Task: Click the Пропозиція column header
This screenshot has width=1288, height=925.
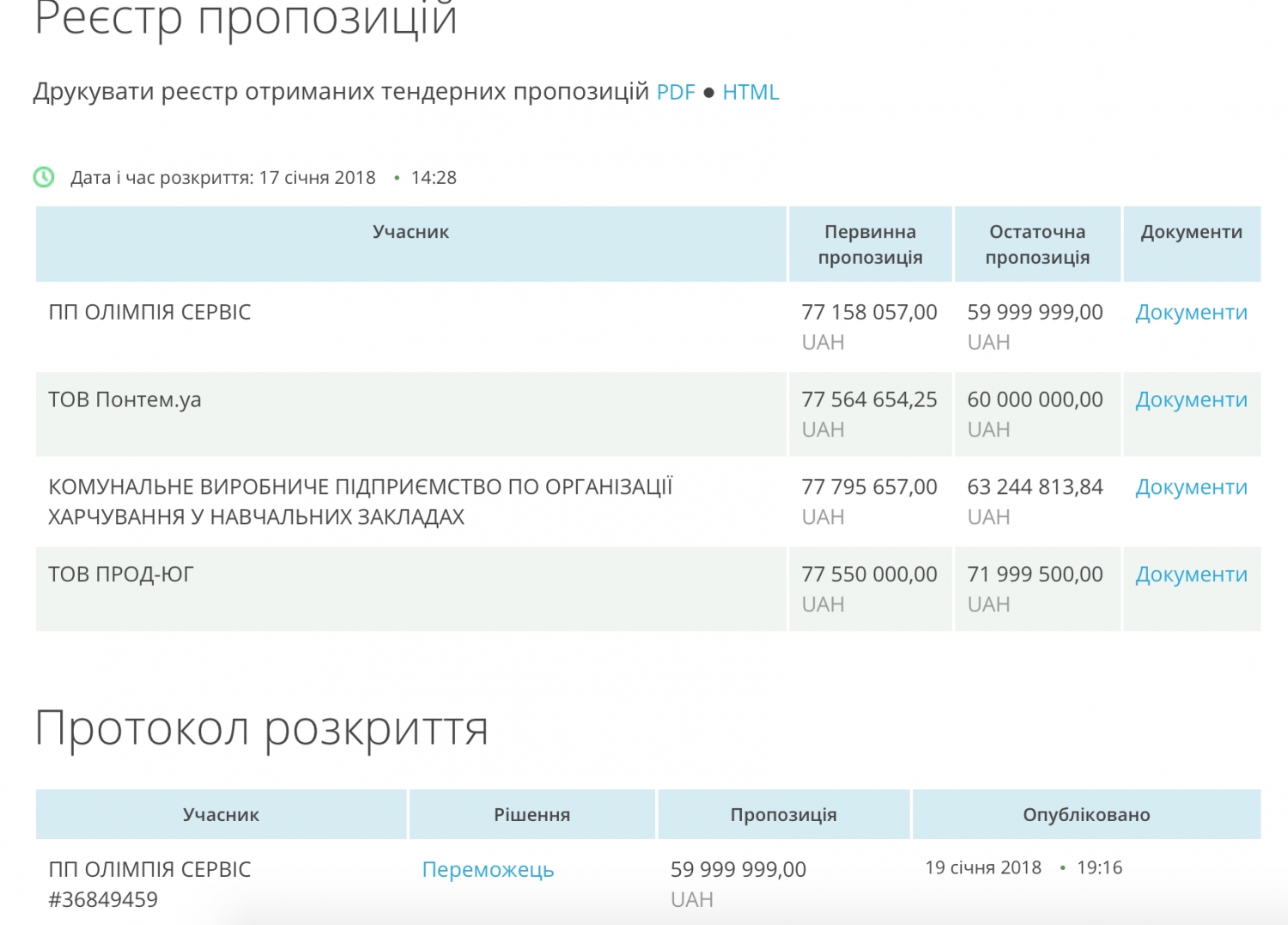Action: click(x=783, y=815)
